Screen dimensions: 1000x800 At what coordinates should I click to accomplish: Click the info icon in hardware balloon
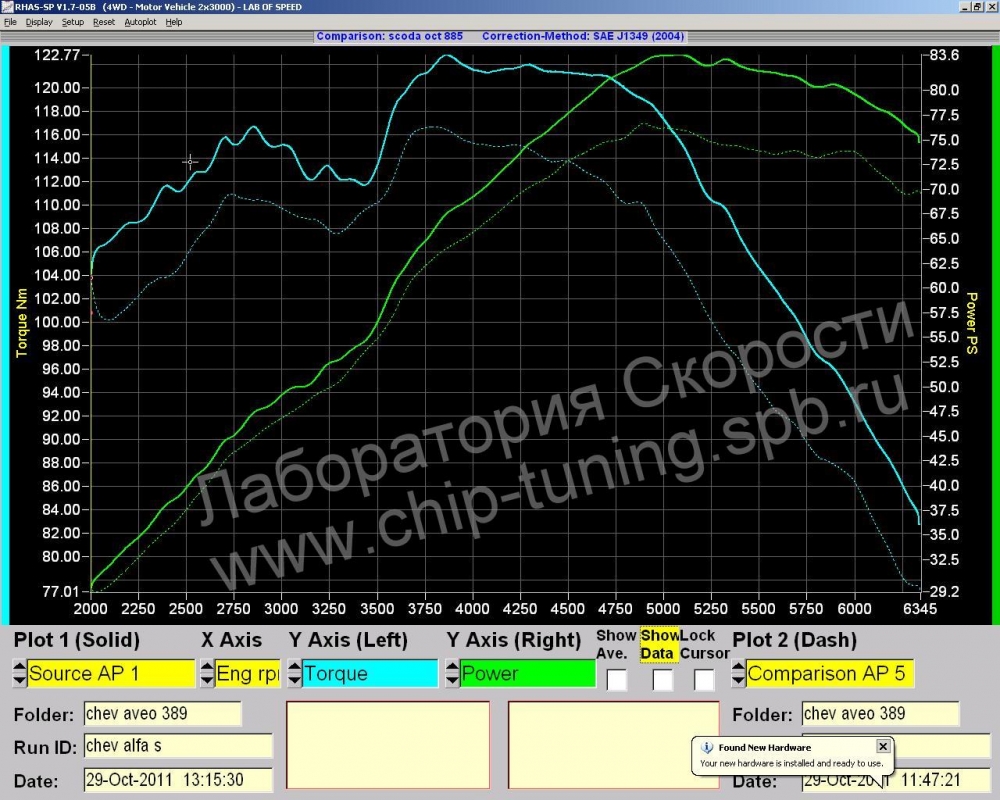707,747
